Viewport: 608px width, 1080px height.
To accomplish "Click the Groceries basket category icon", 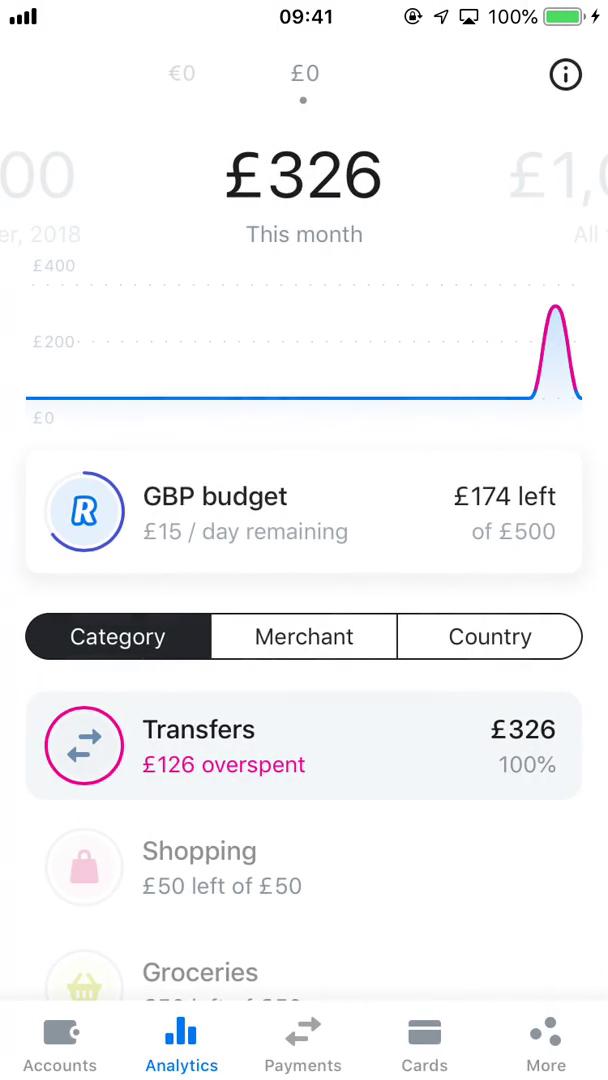I will tap(84, 985).
